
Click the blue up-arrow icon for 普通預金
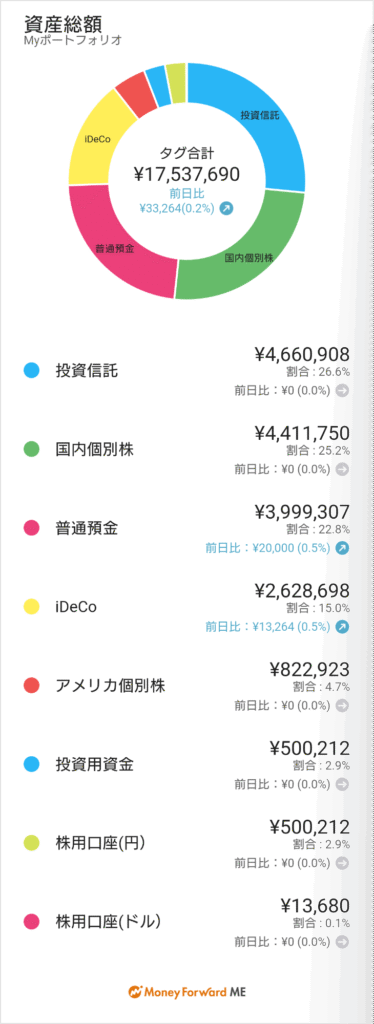[x=342, y=547]
